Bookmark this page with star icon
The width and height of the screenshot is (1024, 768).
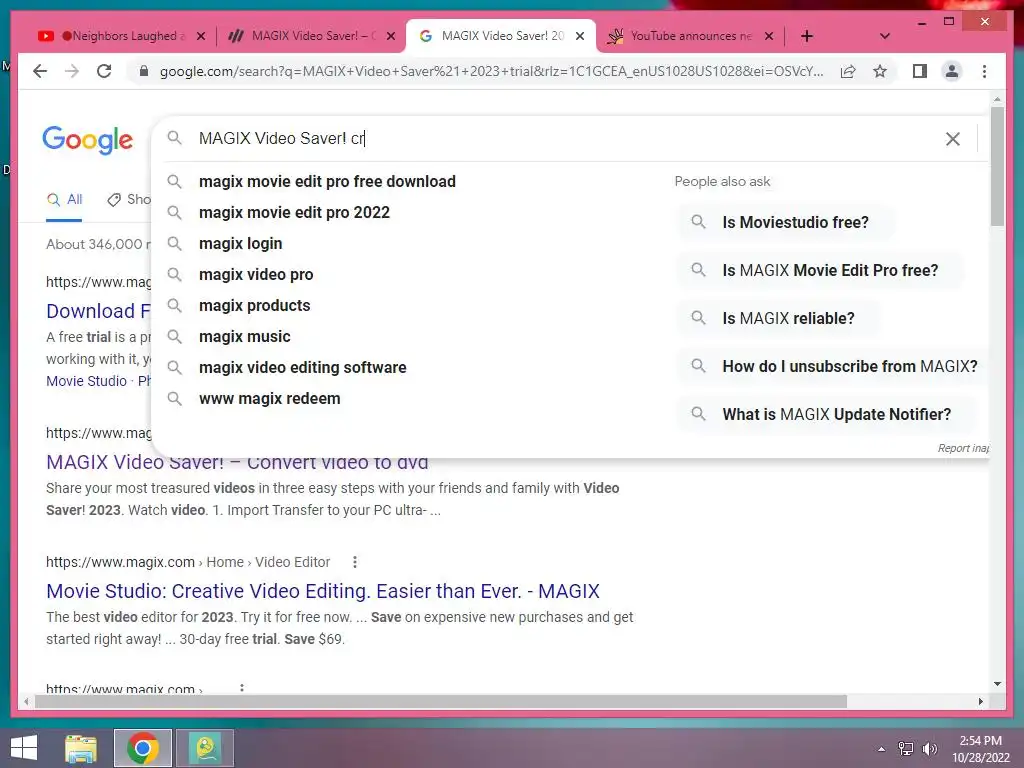tap(880, 71)
